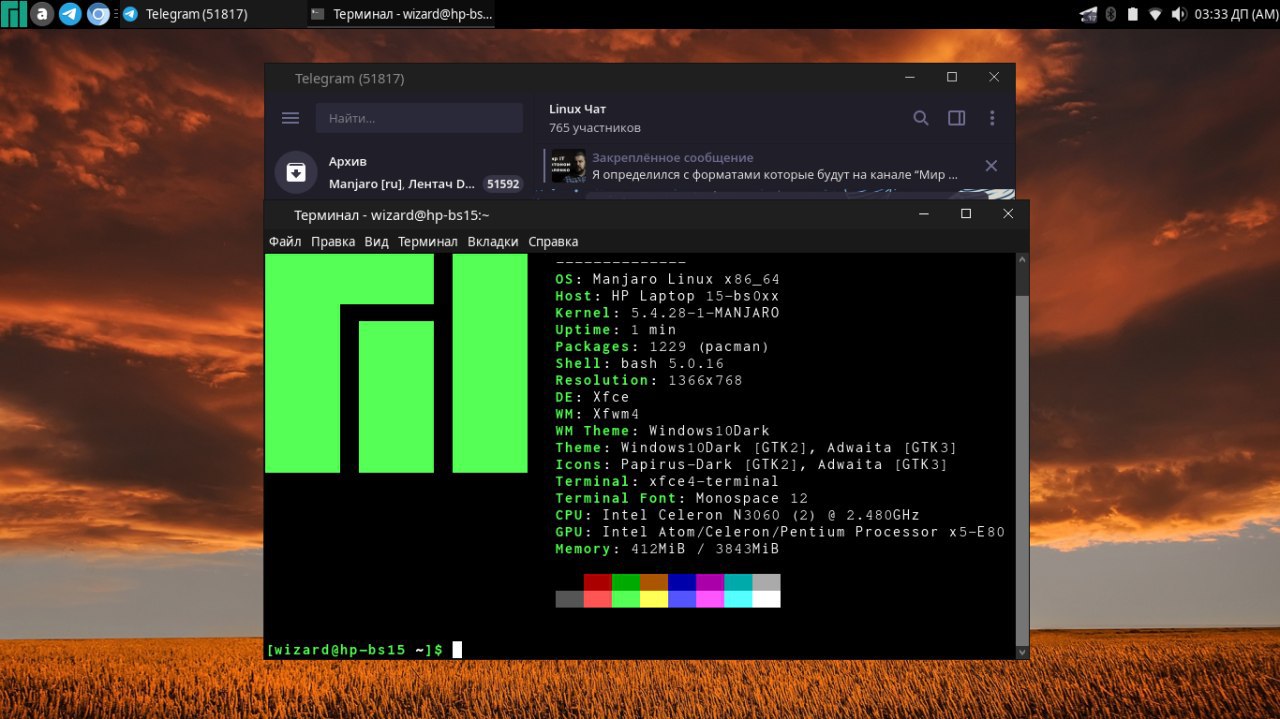Click the terminal scrollbar down arrow
The width and height of the screenshot is (1280, 719).
tap(1022, 653)
